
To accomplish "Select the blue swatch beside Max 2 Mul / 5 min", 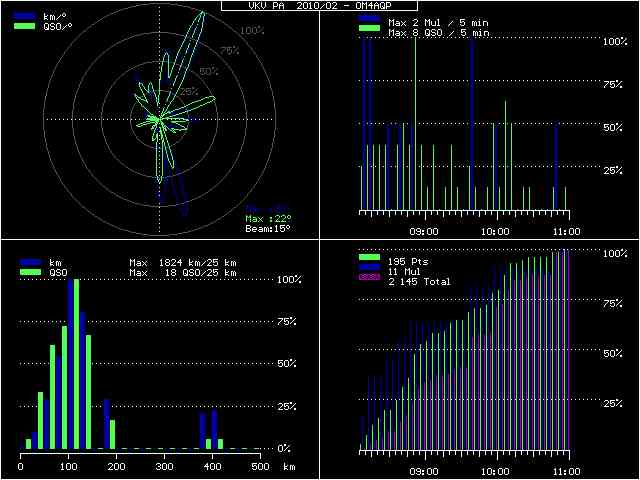I will coord(369,19).
